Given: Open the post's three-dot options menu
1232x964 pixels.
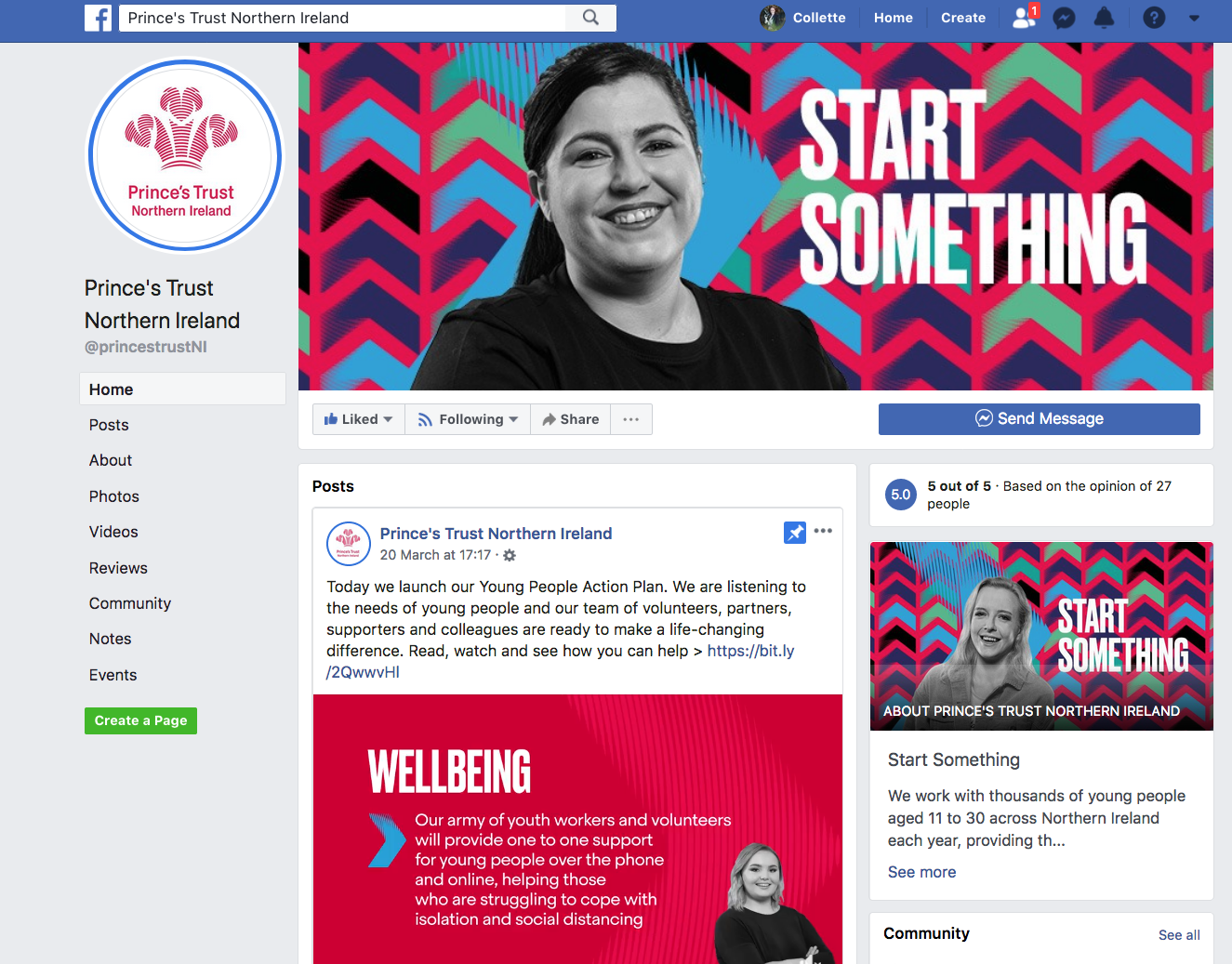Looking at the screenshot, I should pos(823,531).
